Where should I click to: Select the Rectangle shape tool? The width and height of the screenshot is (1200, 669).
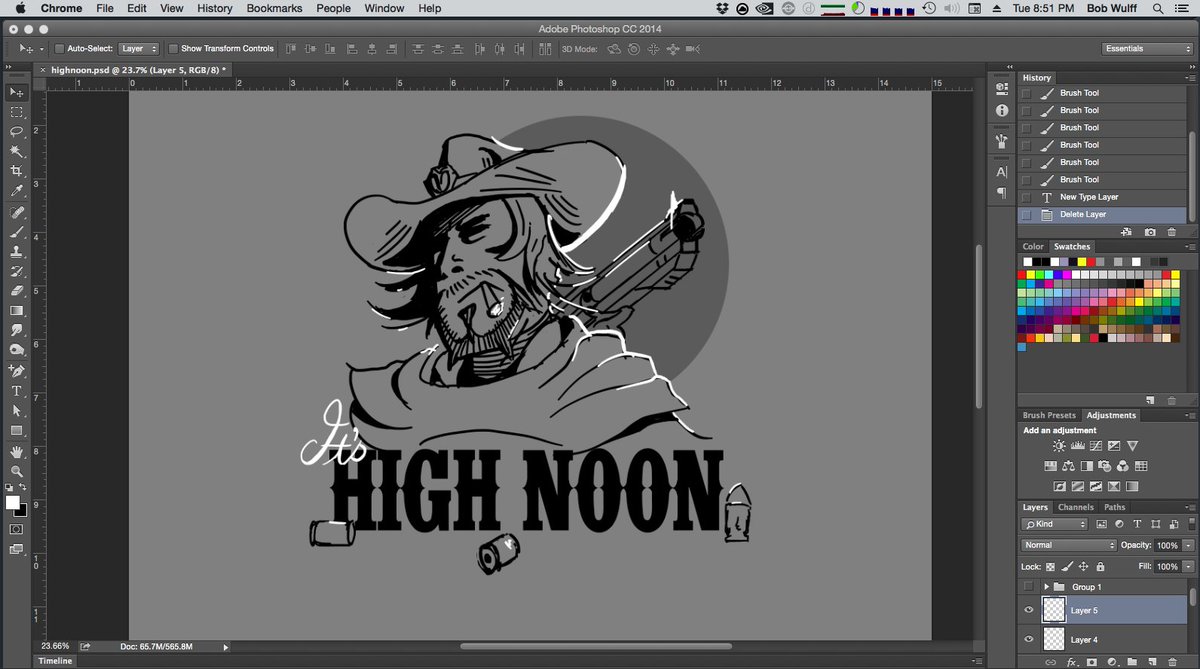17,431
